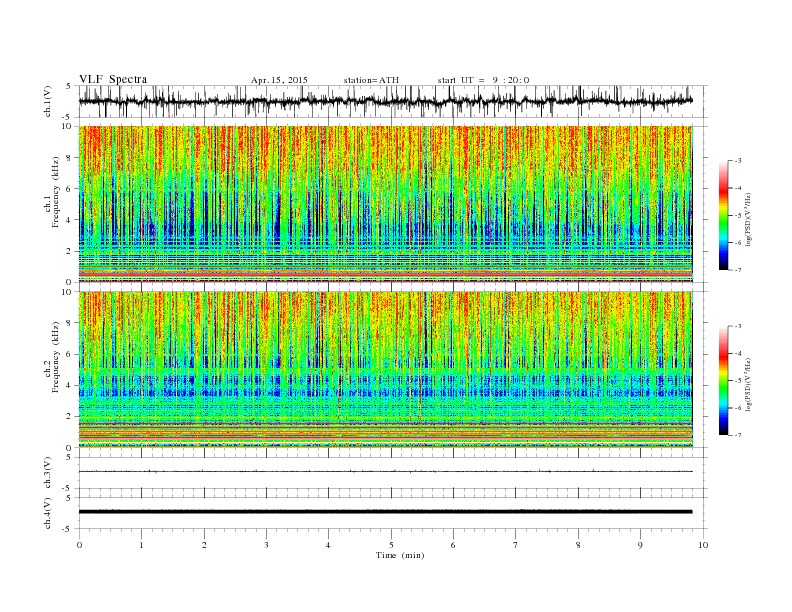Click the "start UT = 9:20:0" text
This screenshot has width=792, height=612.
pos(483,80)
